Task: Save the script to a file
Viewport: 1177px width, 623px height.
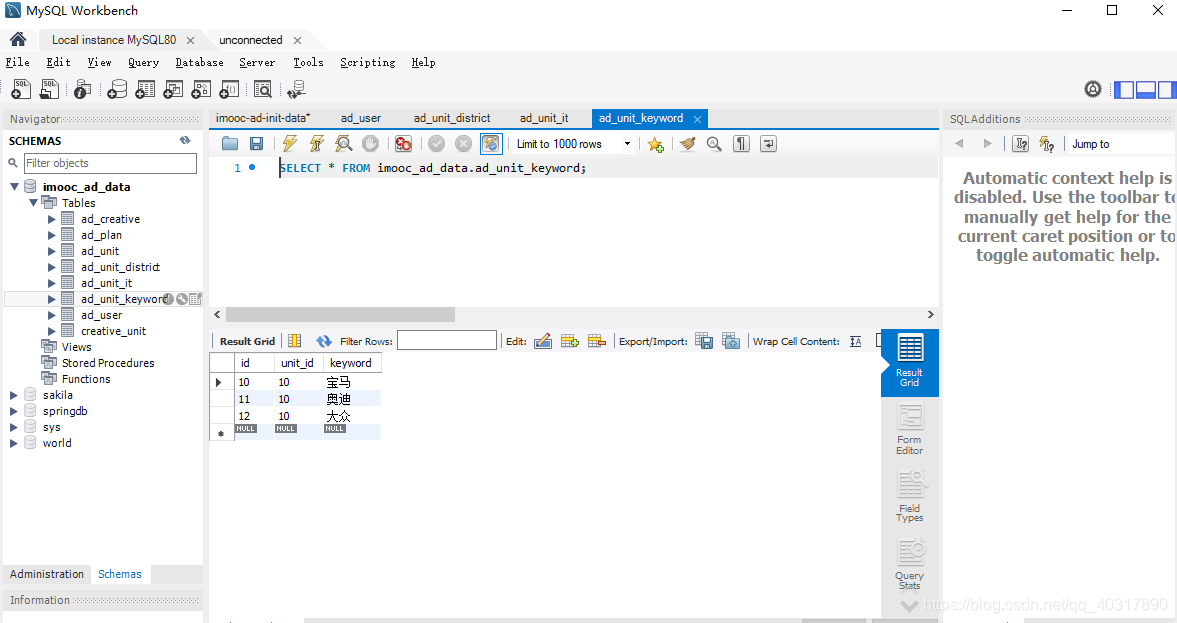Action: click(x=257, y=143)
